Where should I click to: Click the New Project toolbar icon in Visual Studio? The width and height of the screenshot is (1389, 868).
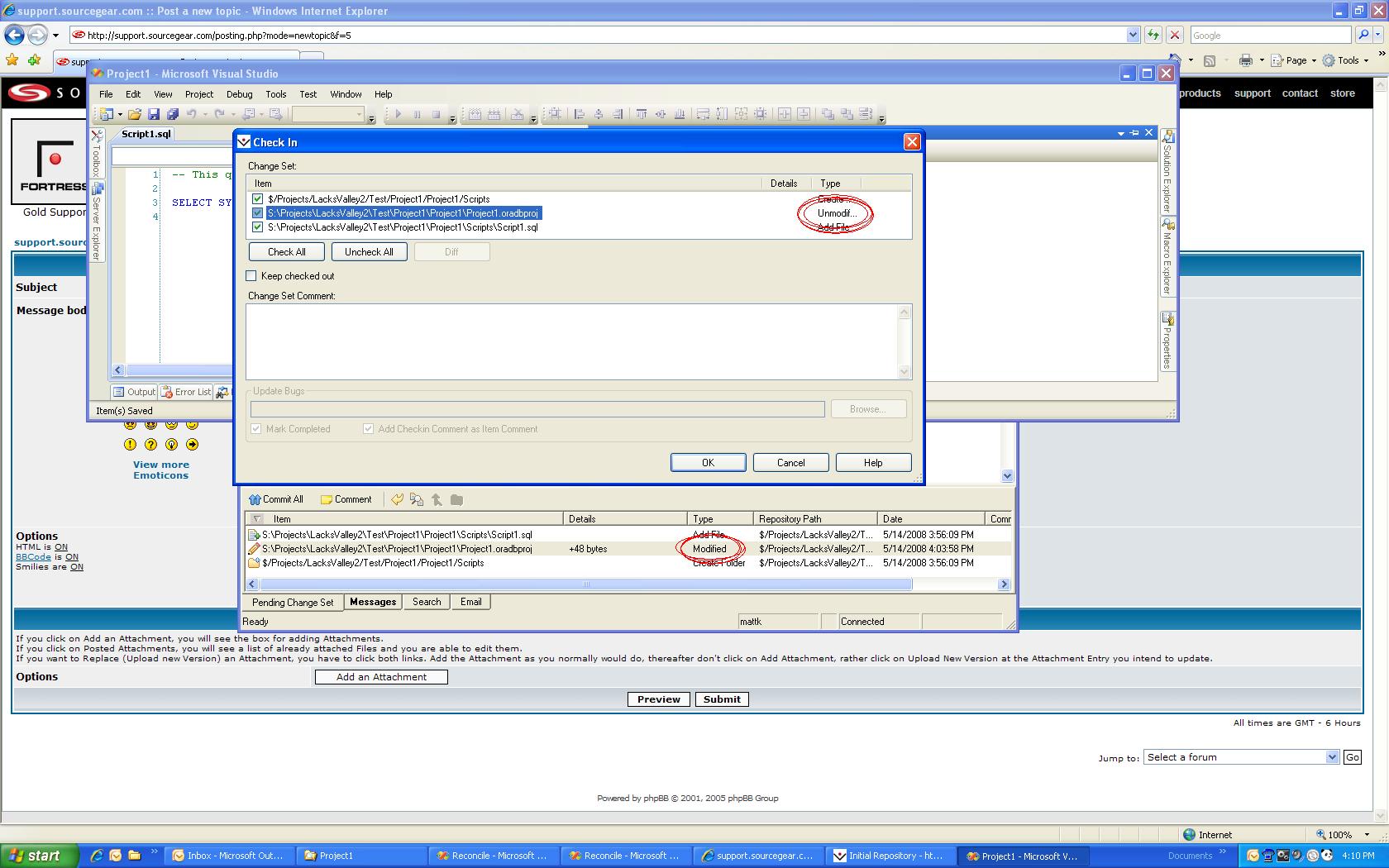tap(106, 114)
